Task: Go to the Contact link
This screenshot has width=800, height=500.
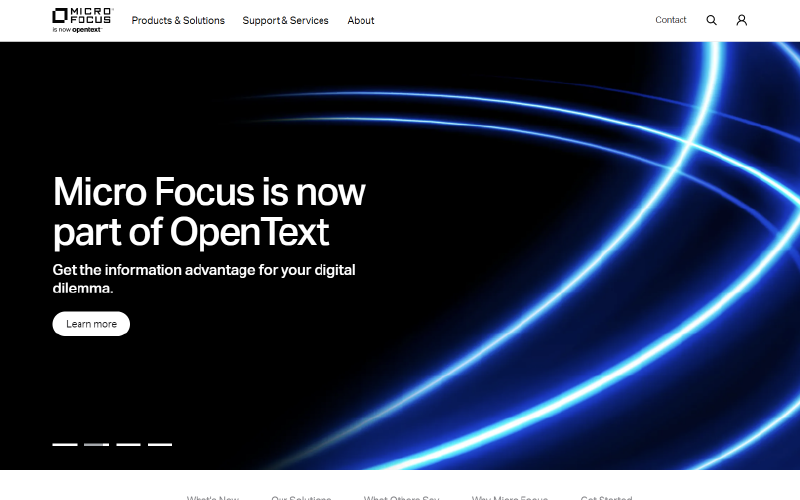Action: click(670, 20)
